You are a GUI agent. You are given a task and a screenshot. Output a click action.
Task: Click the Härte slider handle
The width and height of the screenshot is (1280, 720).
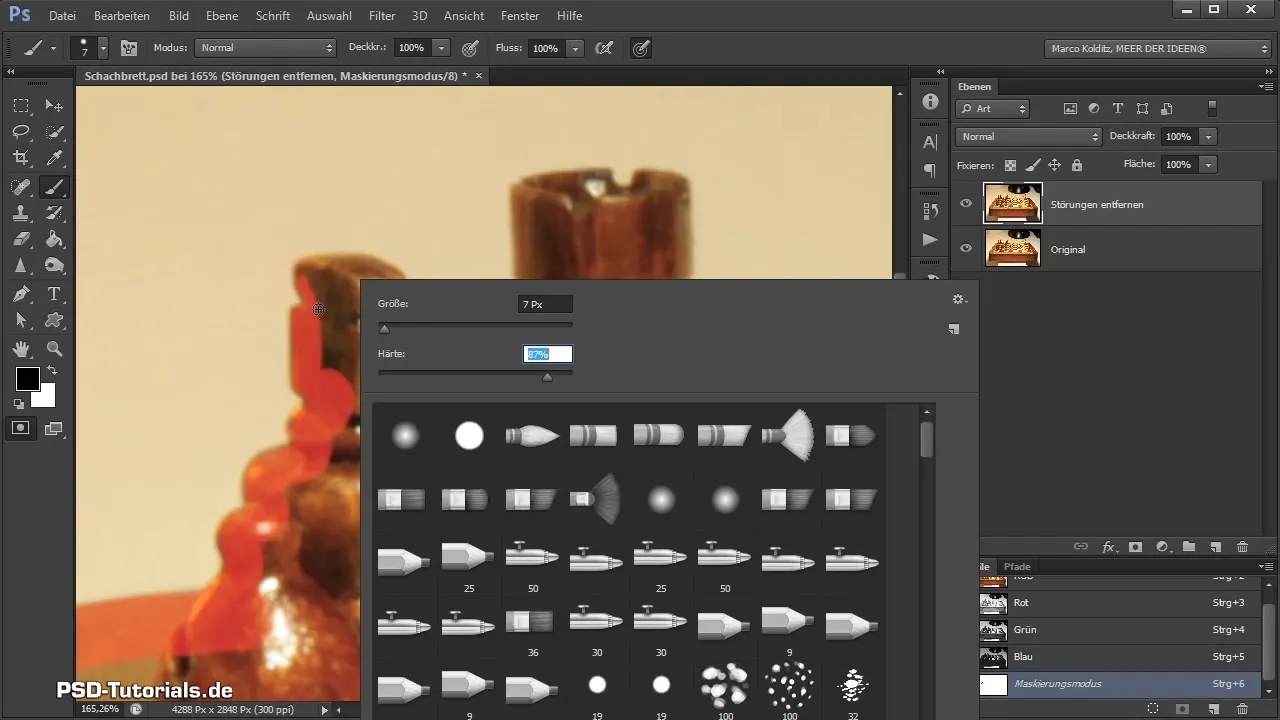547,377
